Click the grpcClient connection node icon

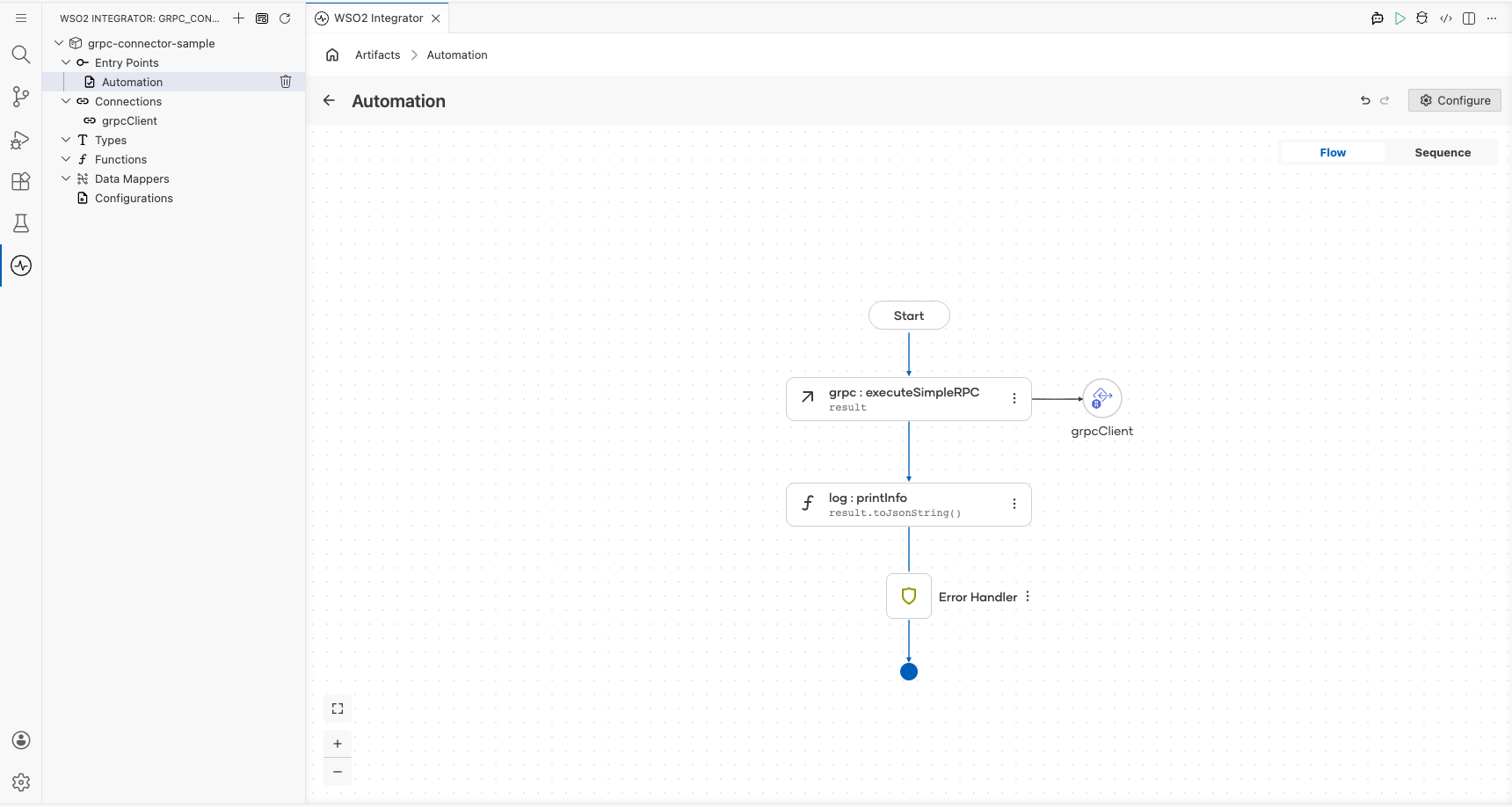point(1102,398)
